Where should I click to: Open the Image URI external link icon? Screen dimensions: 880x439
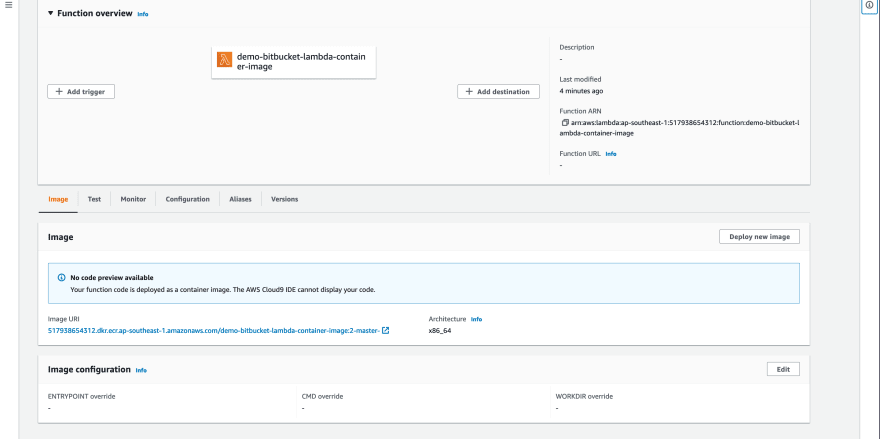pos(386,331)
